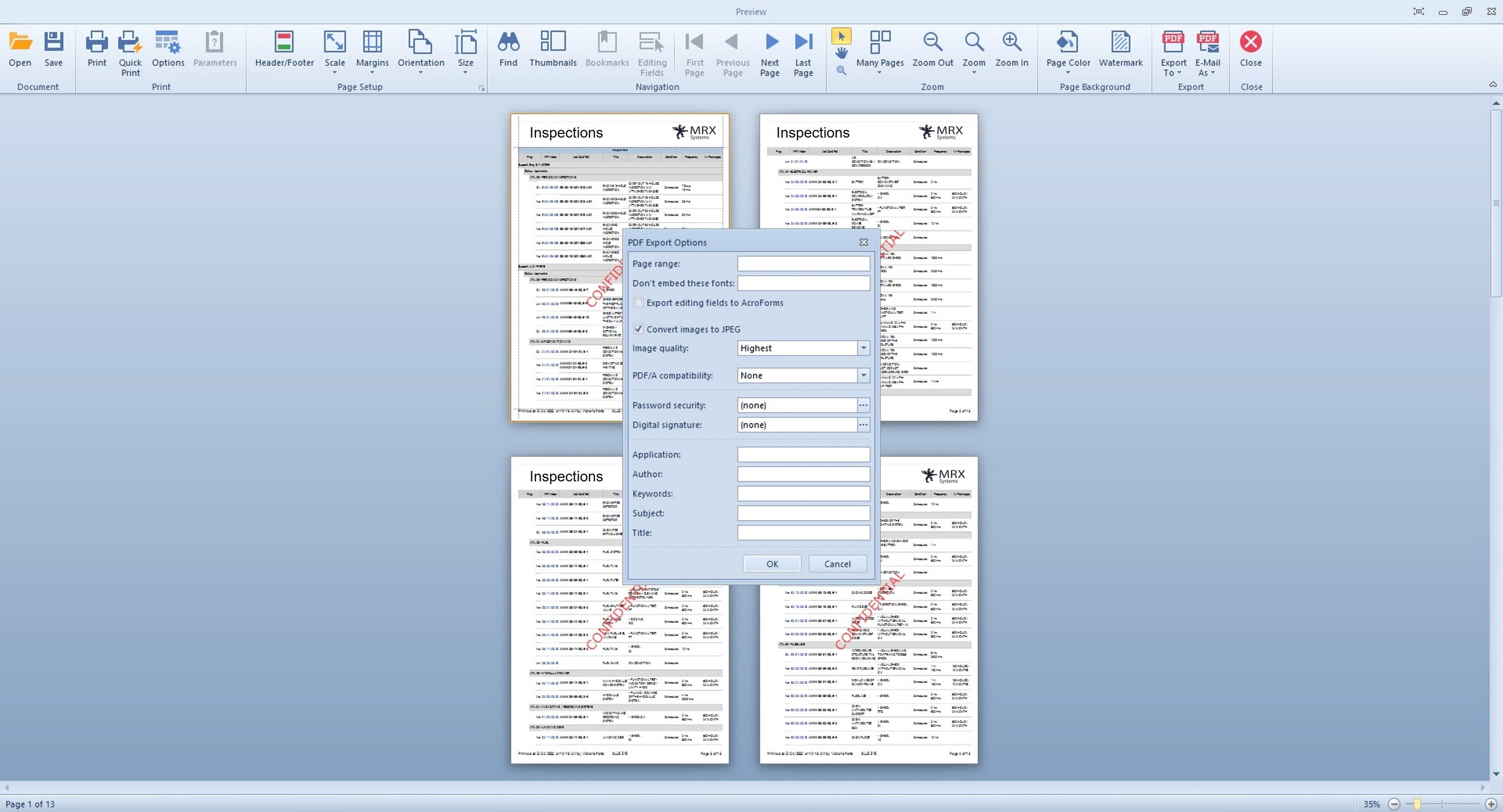
Task: Click into the Keywords field
Action: (x=803, y=494)
